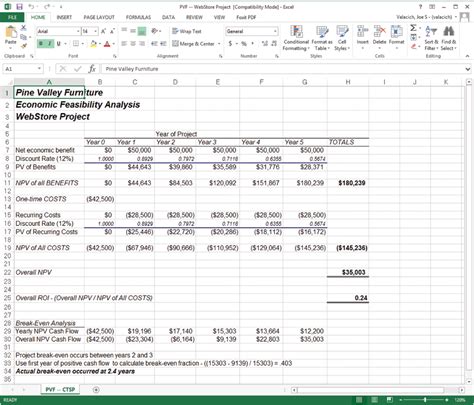
Task: Toggle Bold formatting
Action: point(41,44)
